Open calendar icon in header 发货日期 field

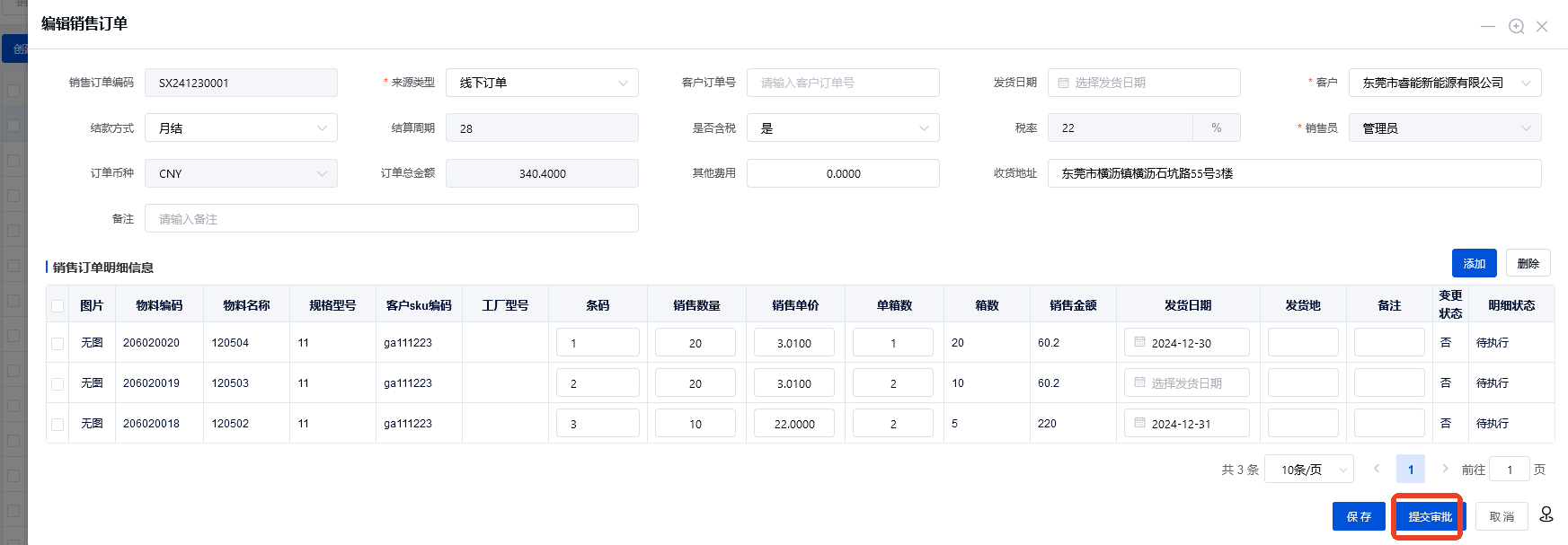click(x=1063, y=83)
